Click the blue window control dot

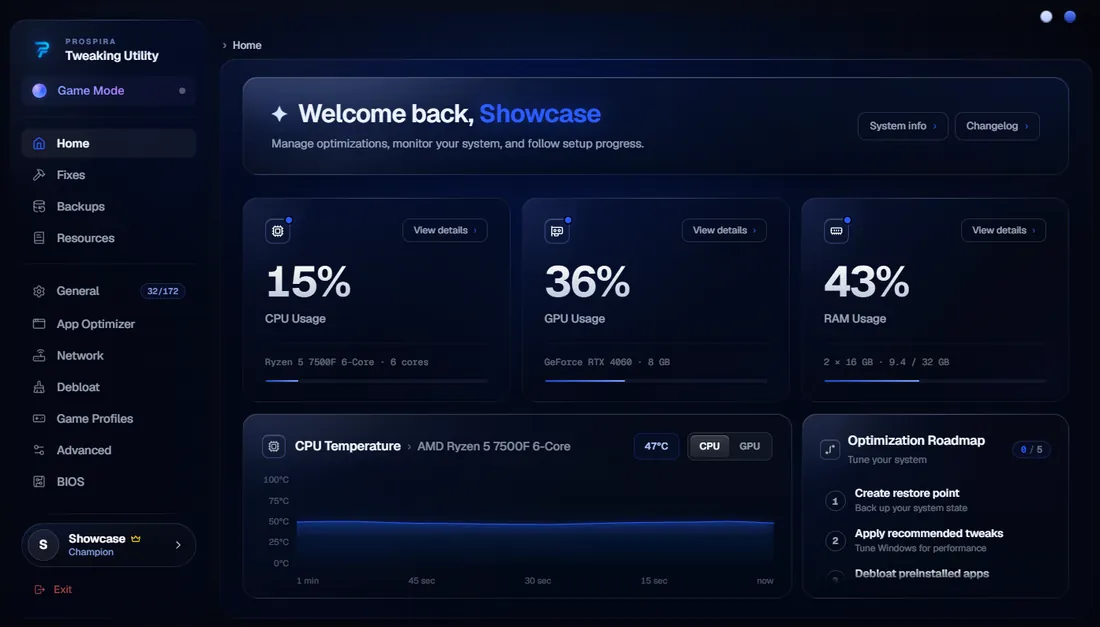tap(1070, 17)
